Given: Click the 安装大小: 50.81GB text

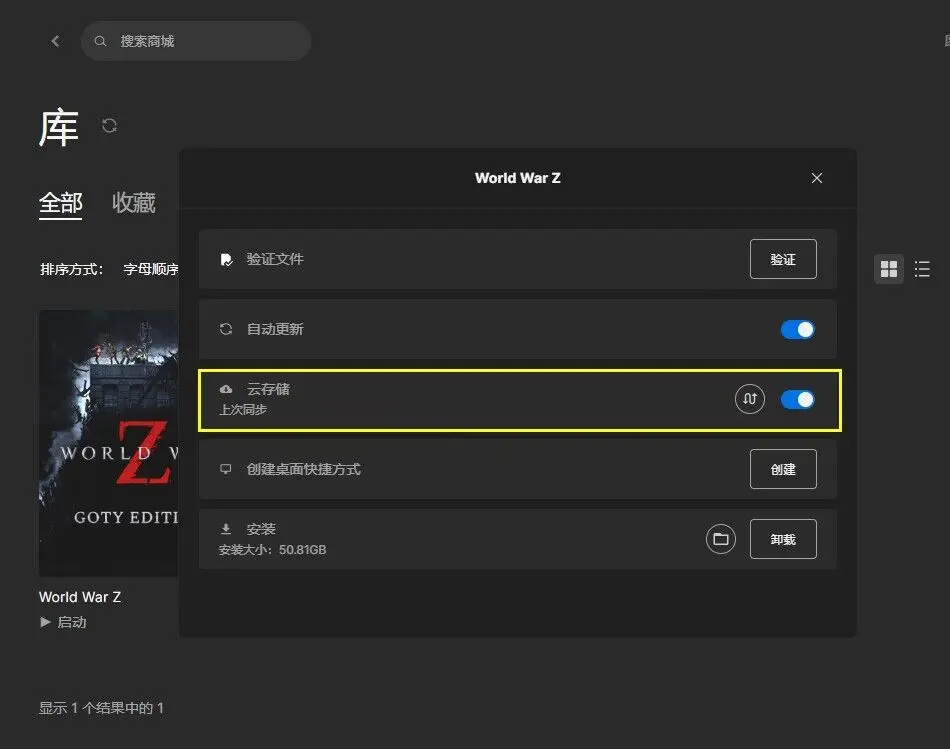Looking at the screenshot, I should point(273,550).
